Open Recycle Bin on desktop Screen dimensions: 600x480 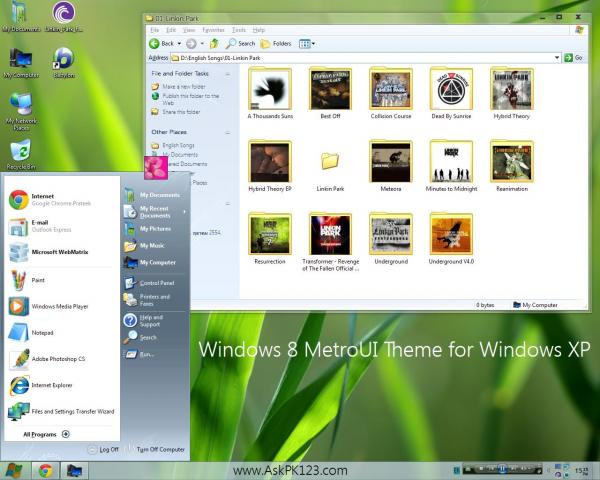click(x=21, y=155)
